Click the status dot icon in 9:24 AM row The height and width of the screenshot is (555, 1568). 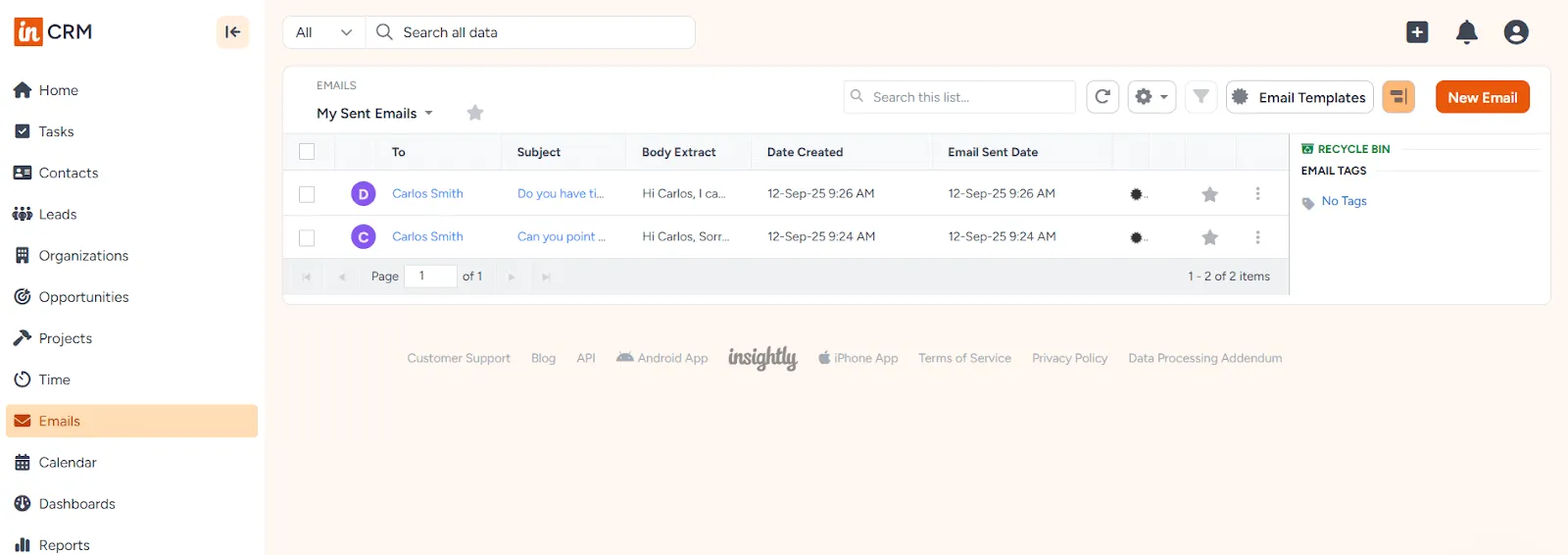[1137, 237]
